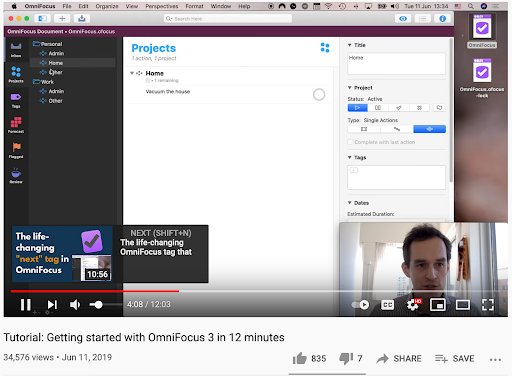Open the Edit menu
This screenshot has height=376, width=512.
pyautogui.click(x=83, y=6)
